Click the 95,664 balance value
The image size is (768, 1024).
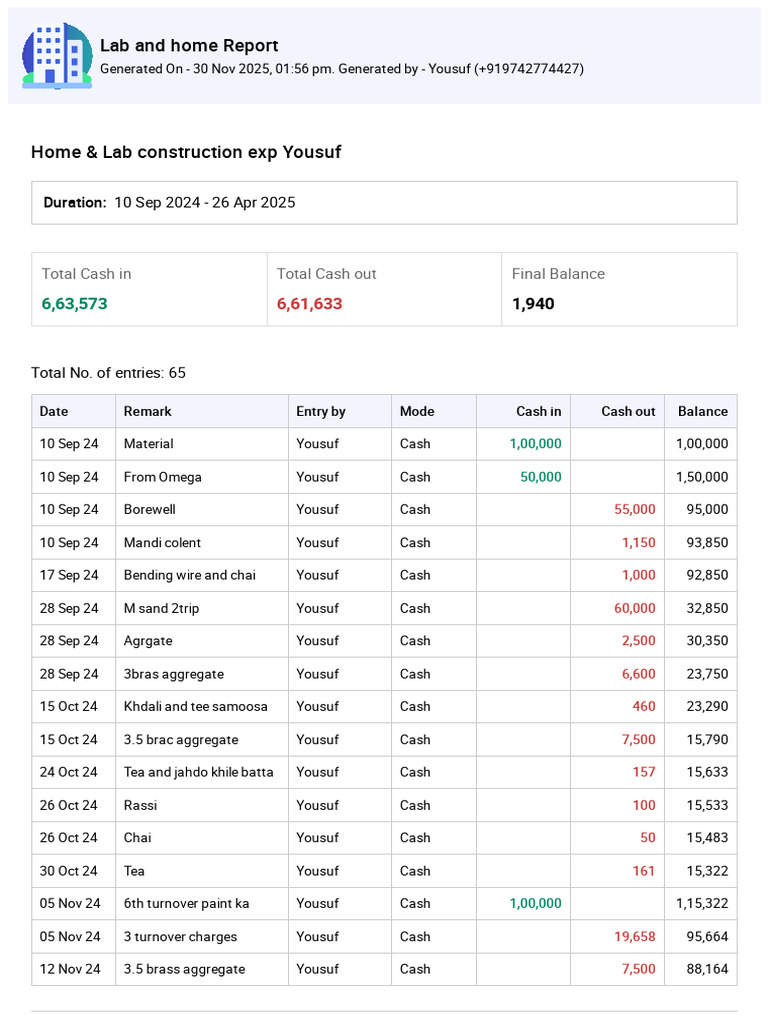(x=707, y=937)
